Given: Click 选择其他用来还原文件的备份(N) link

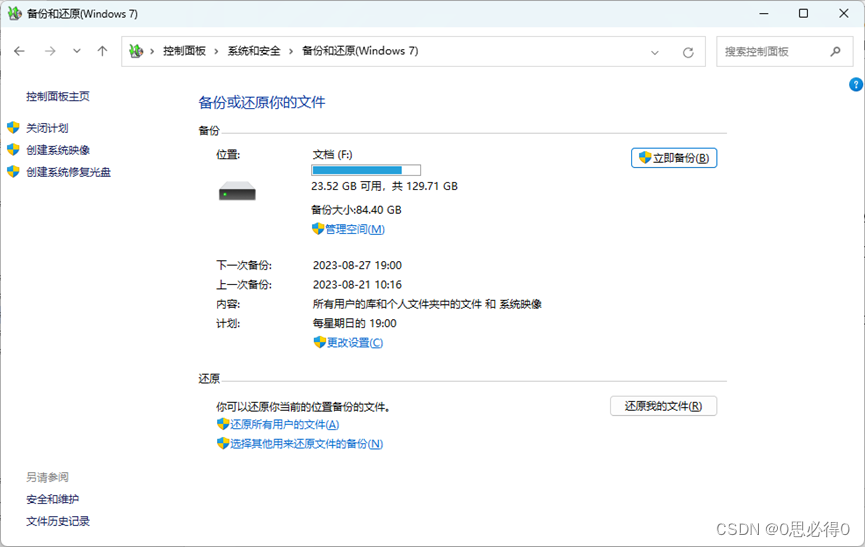Looking at the screenshot, I should 306,444.
